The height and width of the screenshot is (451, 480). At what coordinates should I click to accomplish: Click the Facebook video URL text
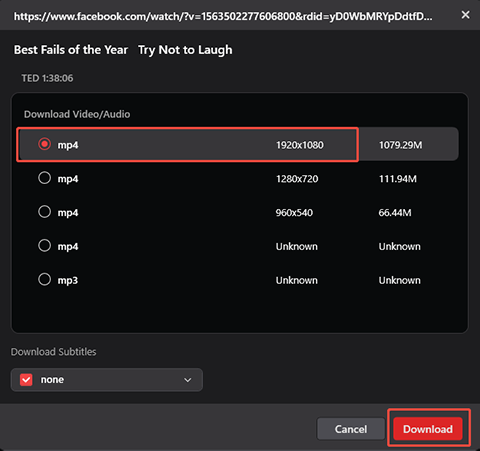pos(223,16)
